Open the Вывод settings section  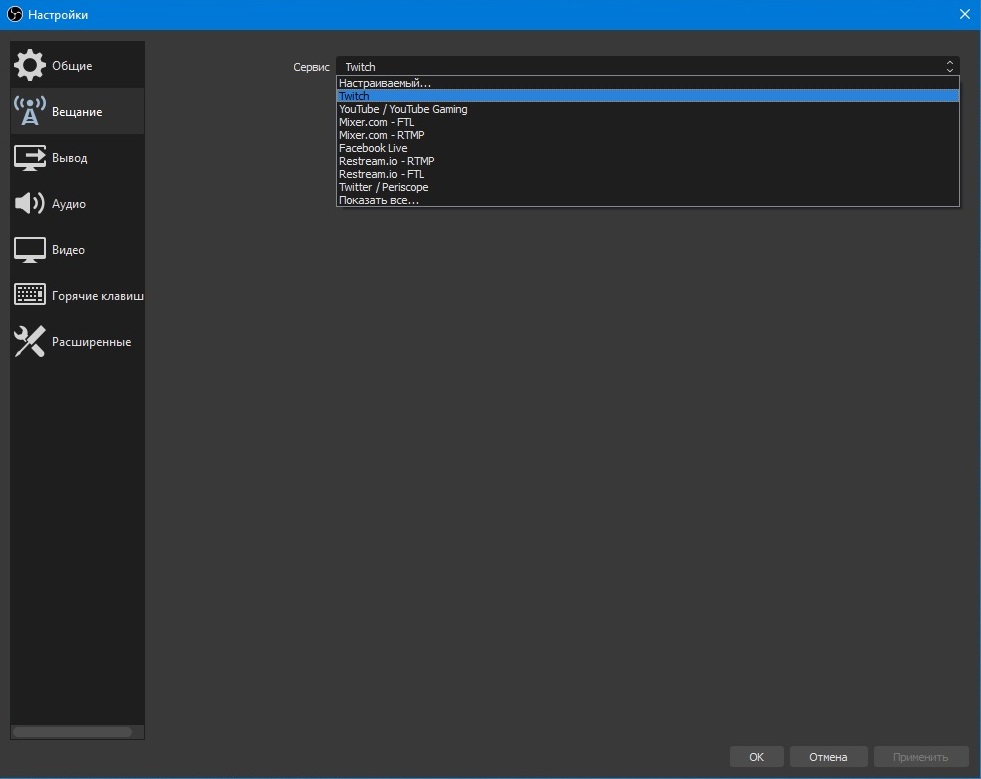[77, 158]
